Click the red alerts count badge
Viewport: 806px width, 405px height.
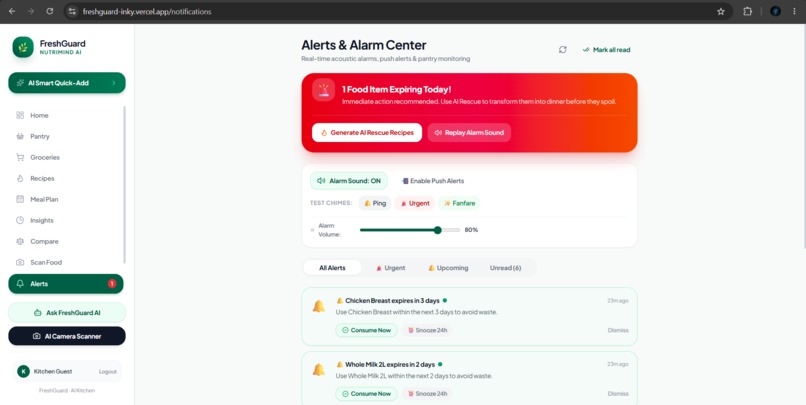(112, 284)
